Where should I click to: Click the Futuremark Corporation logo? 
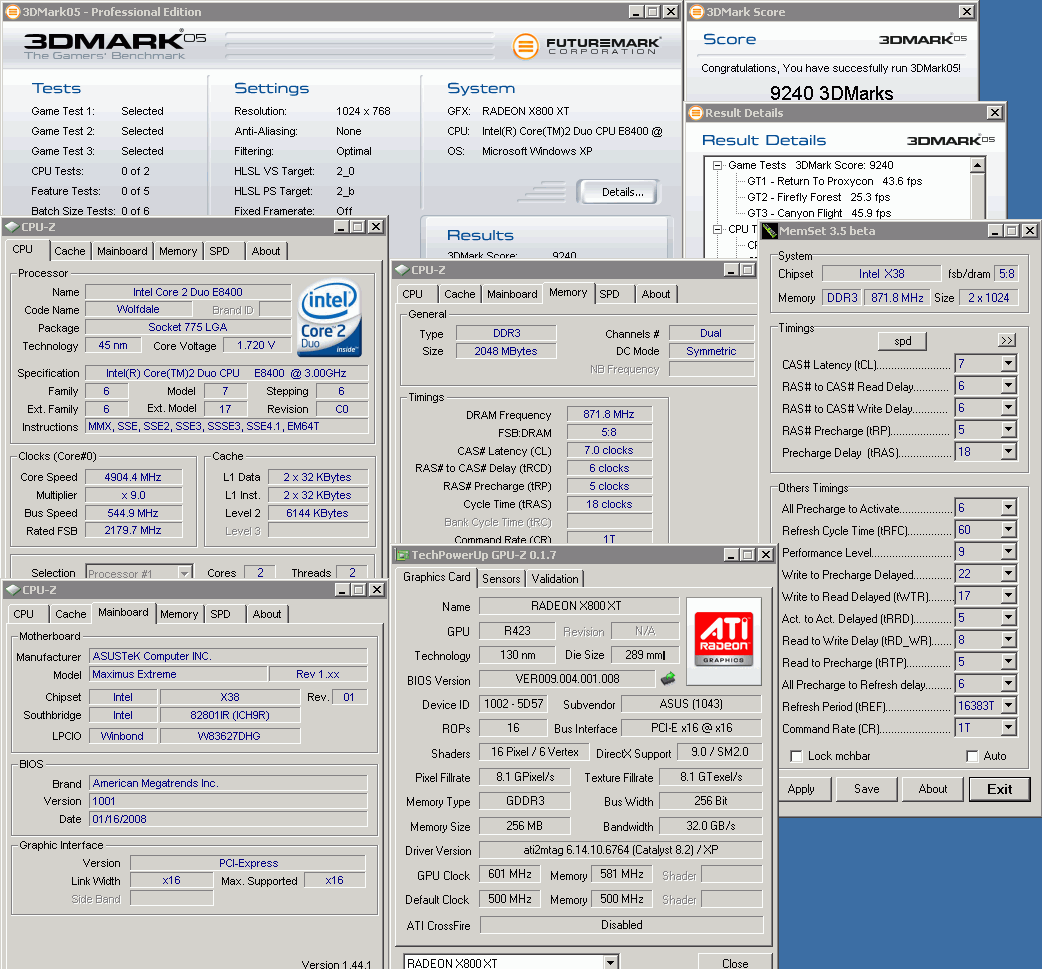[586, 46]
